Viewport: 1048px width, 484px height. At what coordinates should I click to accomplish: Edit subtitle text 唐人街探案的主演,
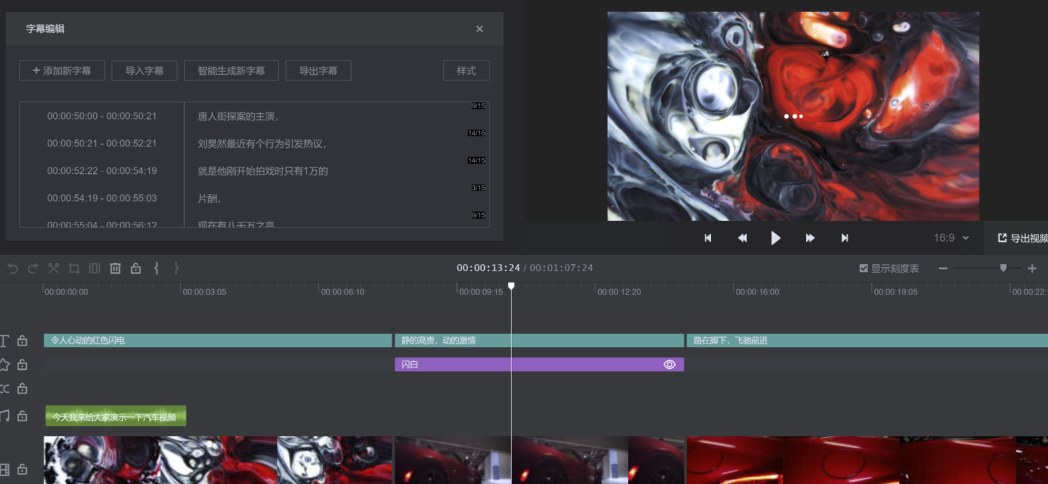tap(238, 116)
